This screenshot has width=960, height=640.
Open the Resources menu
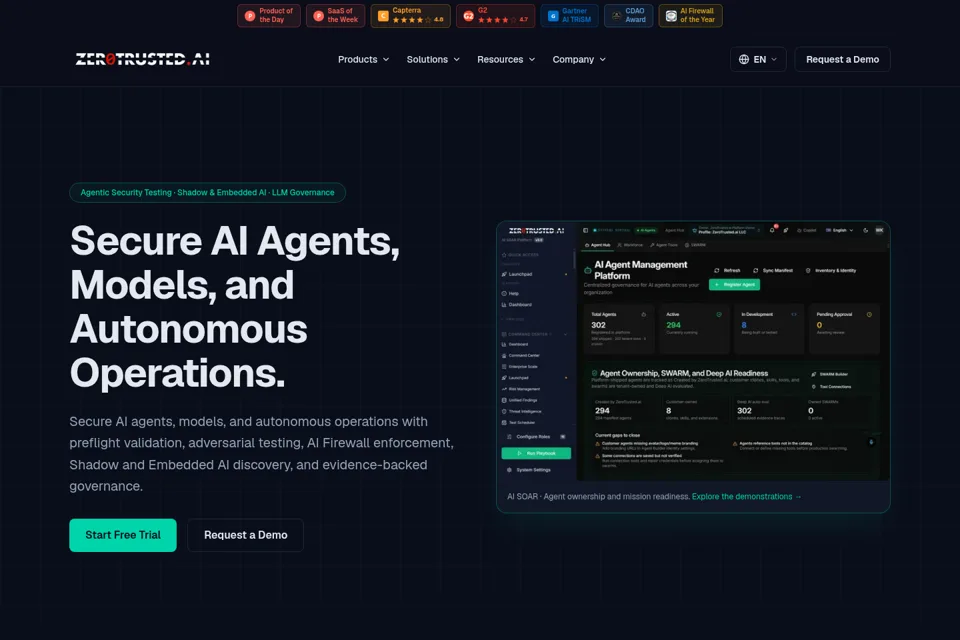pyautogui.click(x=506, y=59)
